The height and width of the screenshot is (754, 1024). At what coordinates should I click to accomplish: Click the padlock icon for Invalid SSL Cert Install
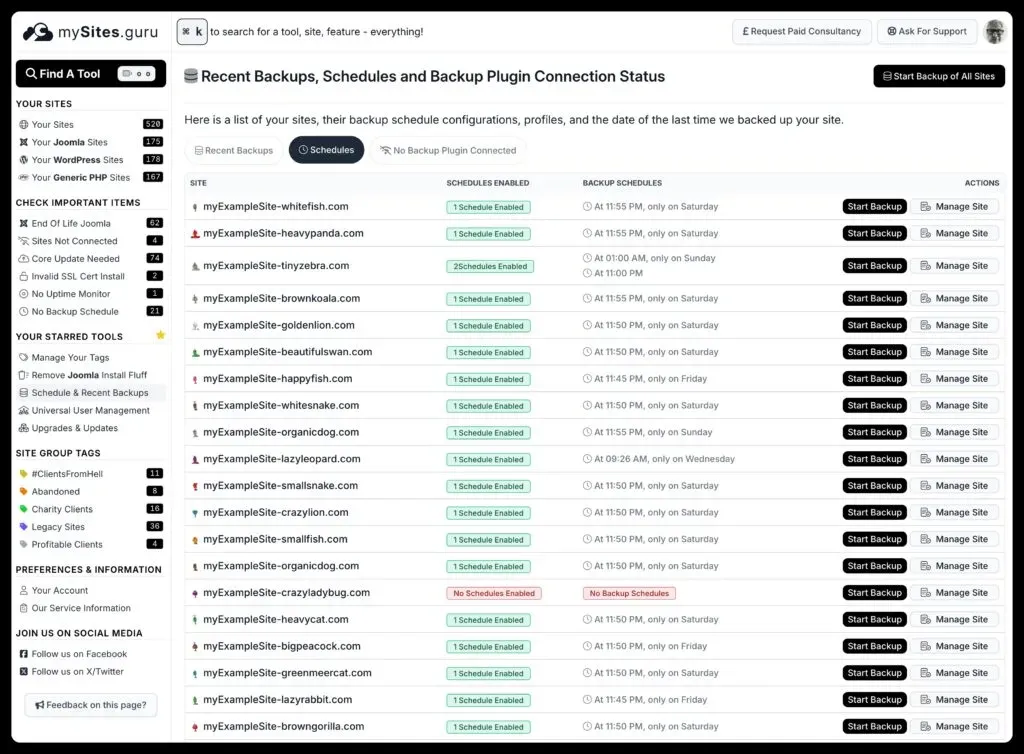pyautogui.click(x=22, y=276)
